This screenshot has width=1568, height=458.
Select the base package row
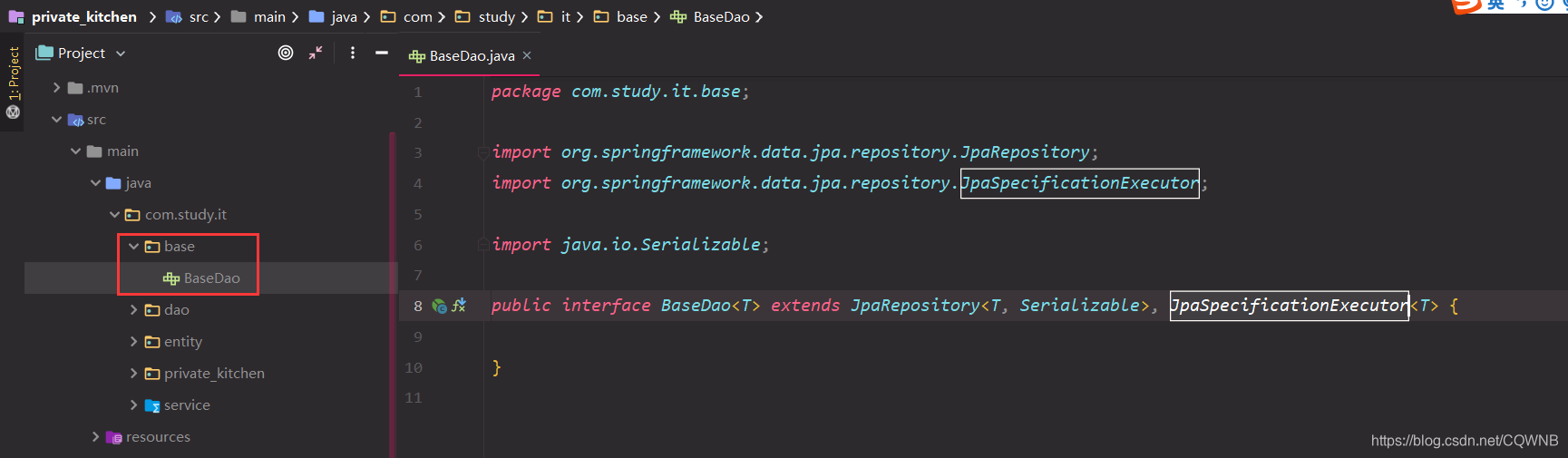click(x=210, y=247)
